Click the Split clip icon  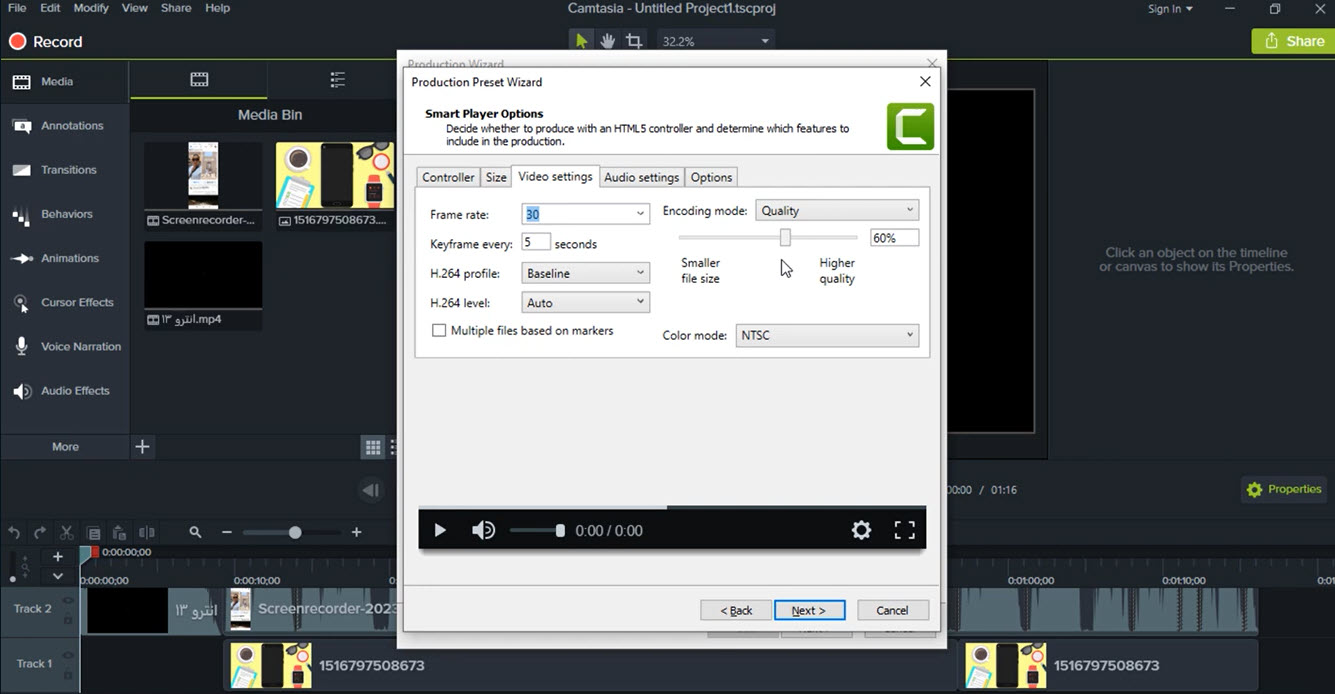147,533
